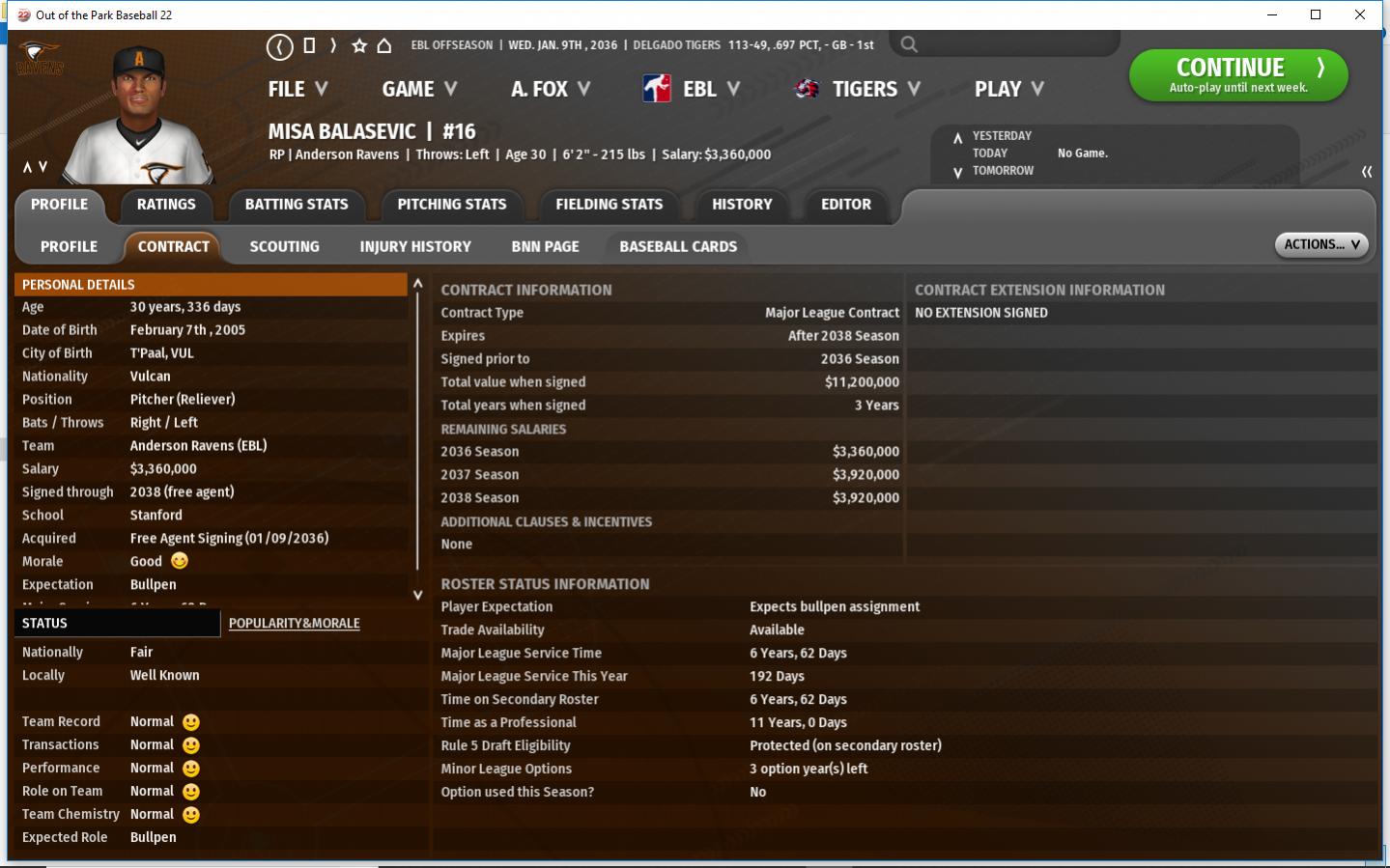Collapse the schedule panel with double chevron
This screenshot has width=1390, height=868.
(1366, 172)
